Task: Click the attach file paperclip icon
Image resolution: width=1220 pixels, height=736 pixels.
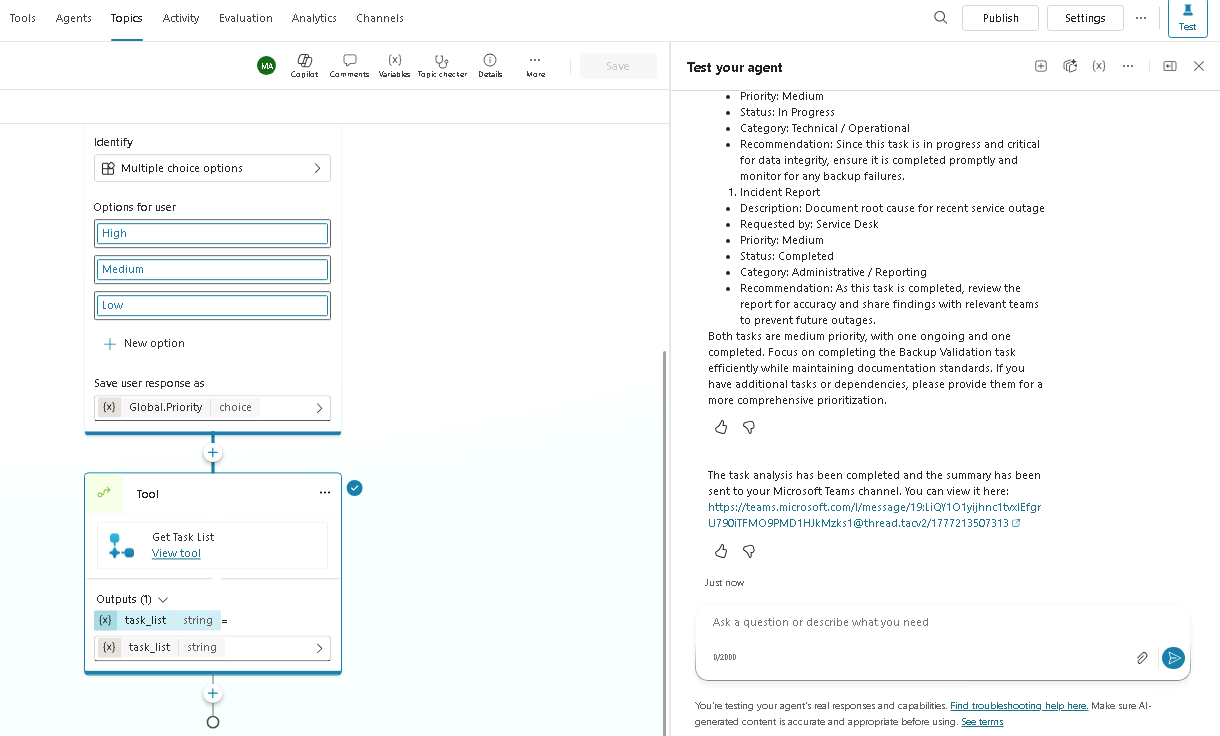Action: [1142, 658]
